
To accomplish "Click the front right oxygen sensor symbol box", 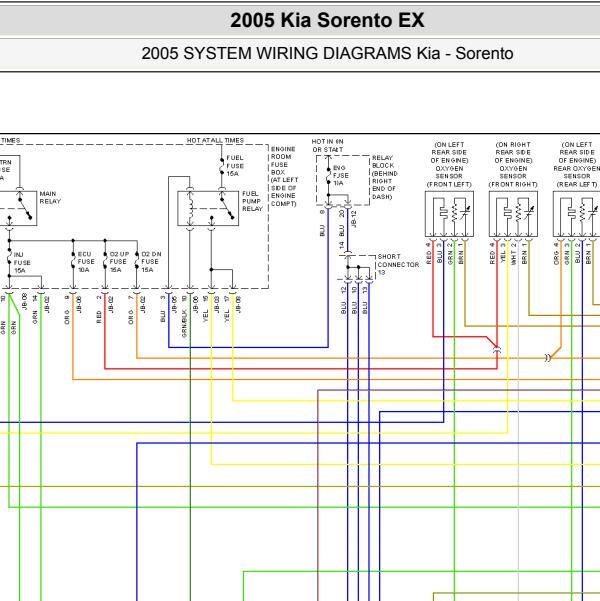I will tap(513, 214).
